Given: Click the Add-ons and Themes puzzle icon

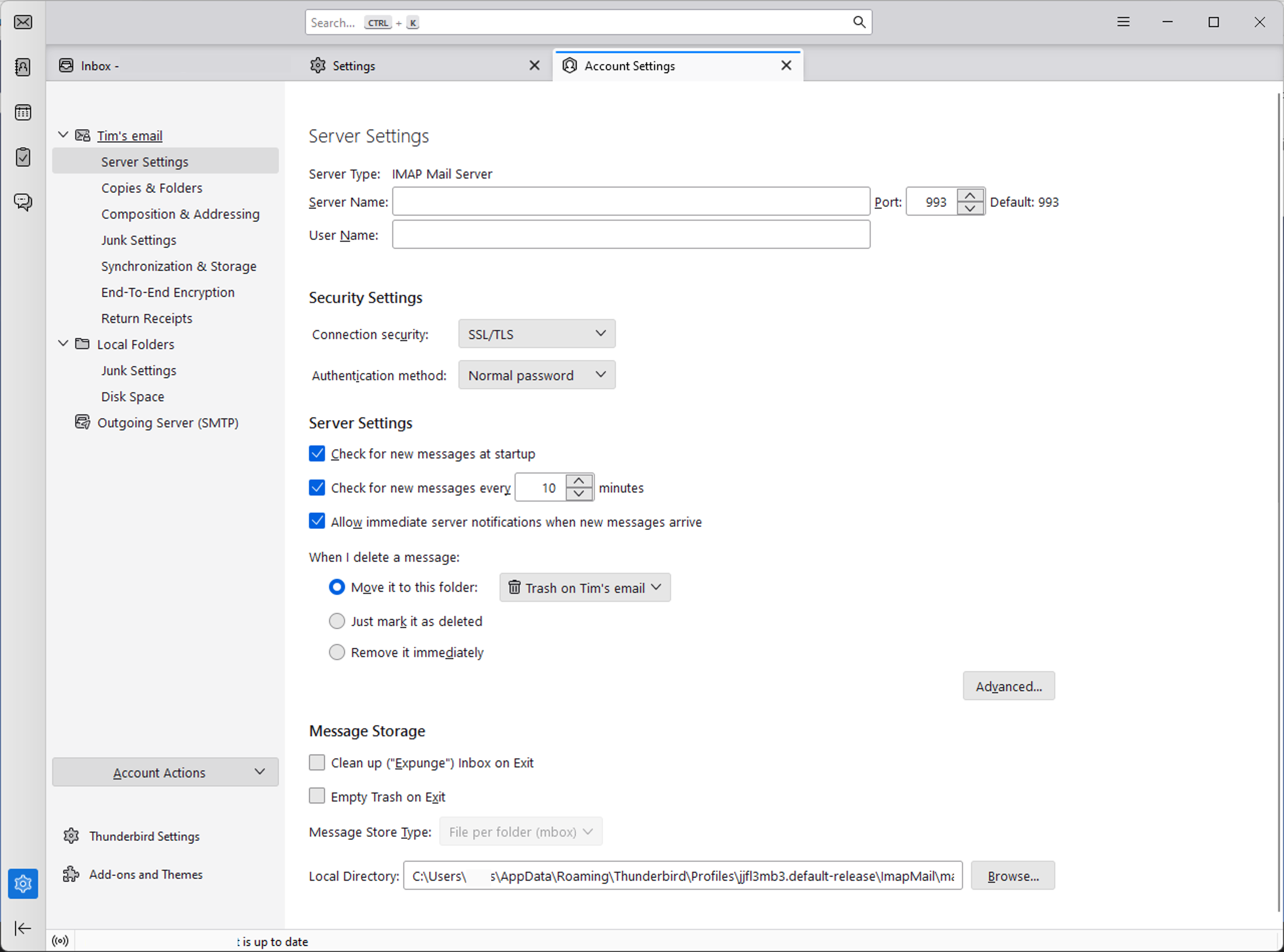Looking at the screenshot, I should pos(71,874).
